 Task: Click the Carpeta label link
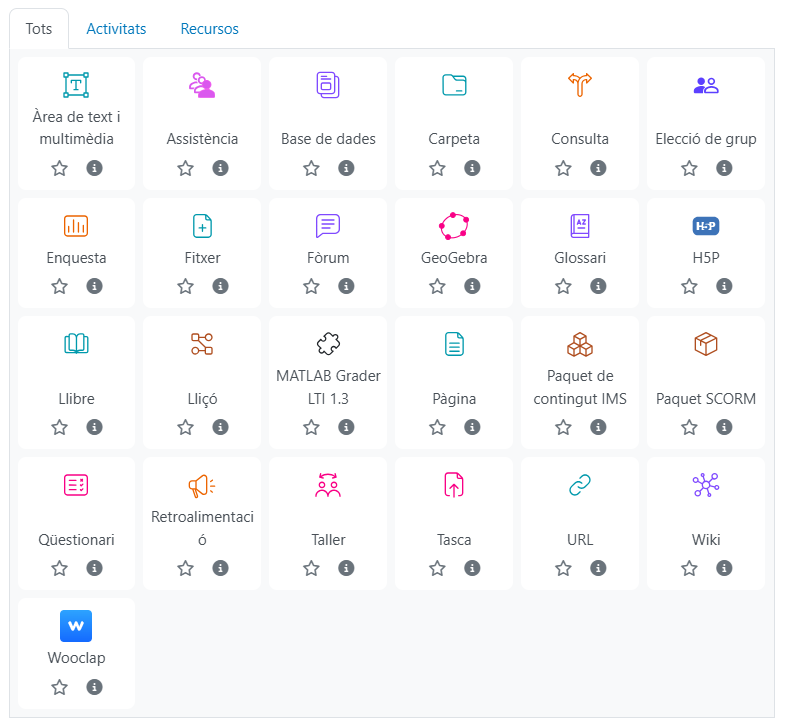454,139
